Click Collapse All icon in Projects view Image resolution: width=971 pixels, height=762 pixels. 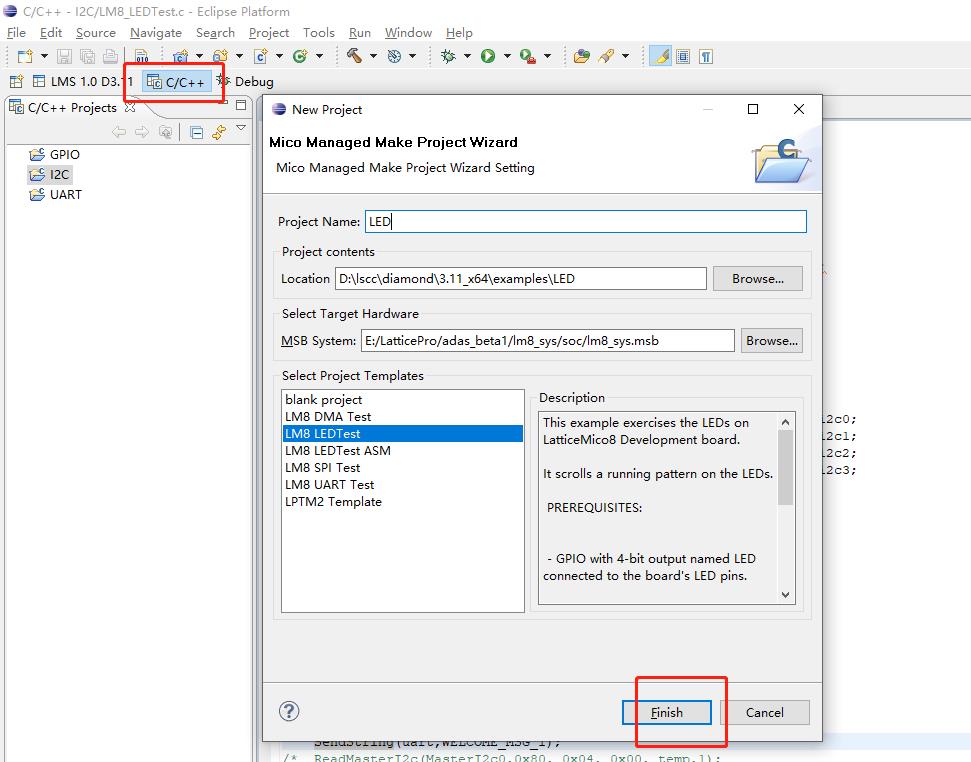pos(197,132)
